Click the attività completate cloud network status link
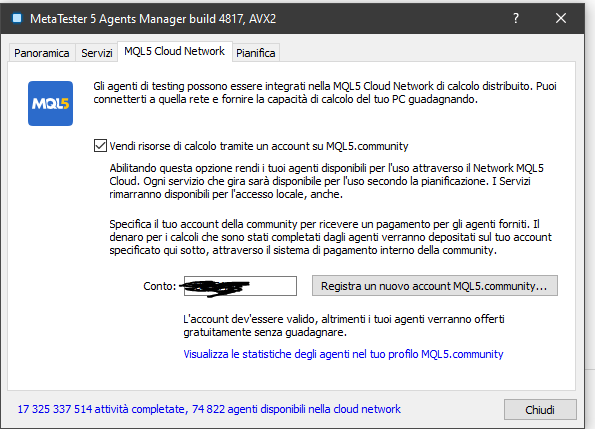This screenshot has width=595, height=429. 209,409
